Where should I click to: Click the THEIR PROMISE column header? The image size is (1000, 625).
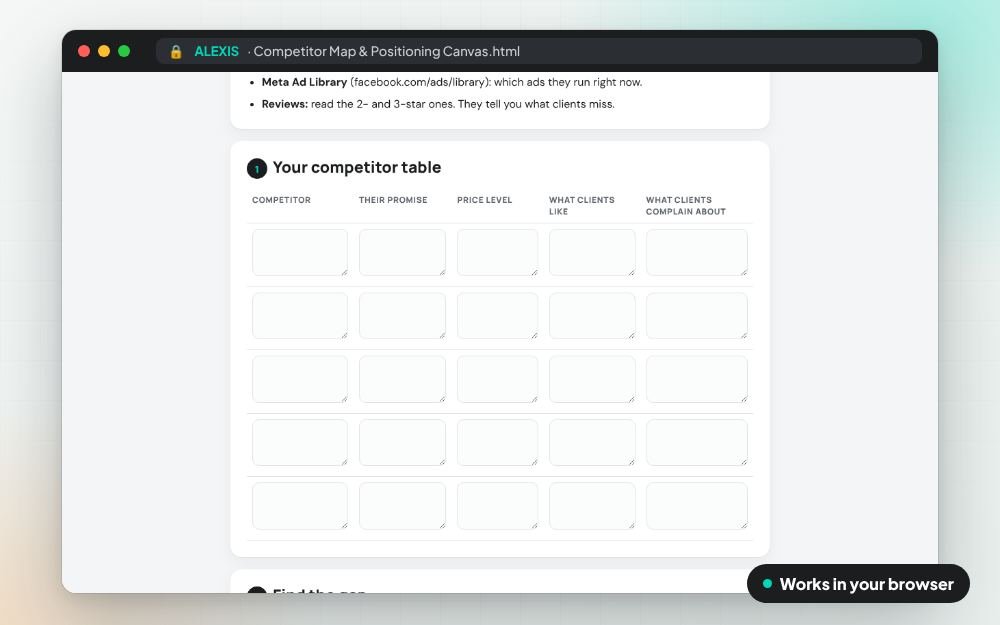coord(393,200)
